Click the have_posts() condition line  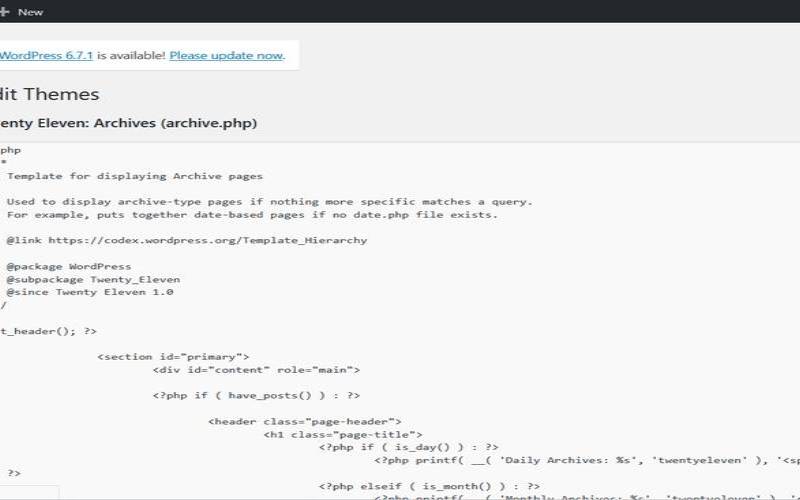click(x=256, y=396)
